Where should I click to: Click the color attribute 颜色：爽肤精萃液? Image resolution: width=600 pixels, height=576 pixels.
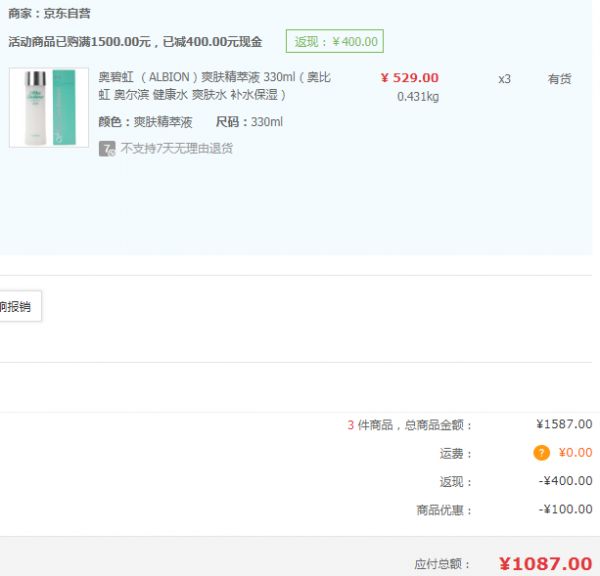click(145, 122)
